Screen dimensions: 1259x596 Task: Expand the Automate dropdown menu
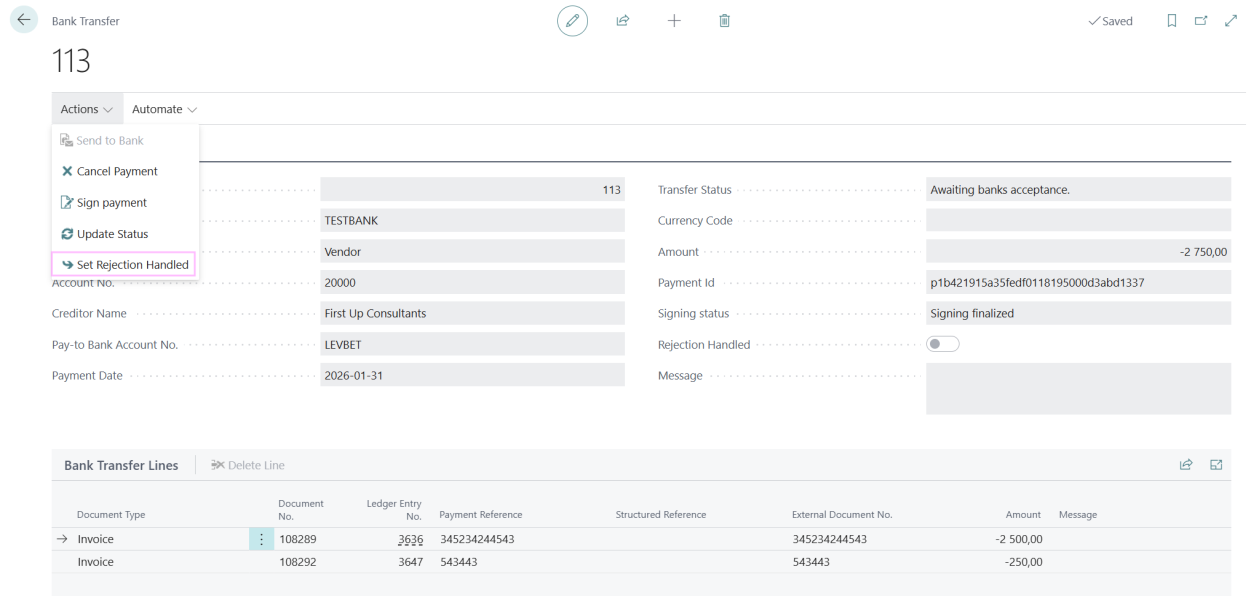165,109
